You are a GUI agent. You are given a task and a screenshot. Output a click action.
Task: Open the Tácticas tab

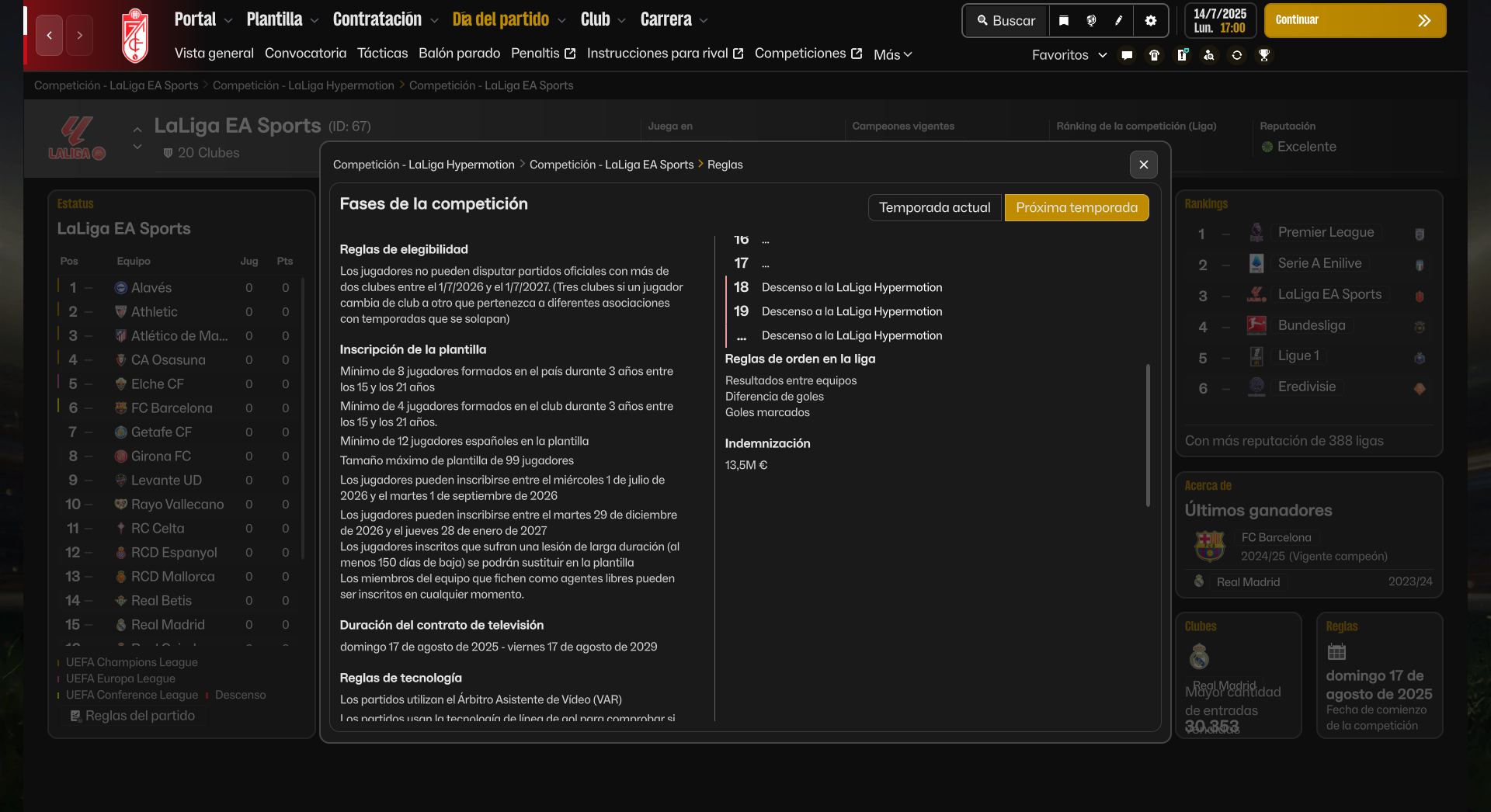(x=382, y=53)
